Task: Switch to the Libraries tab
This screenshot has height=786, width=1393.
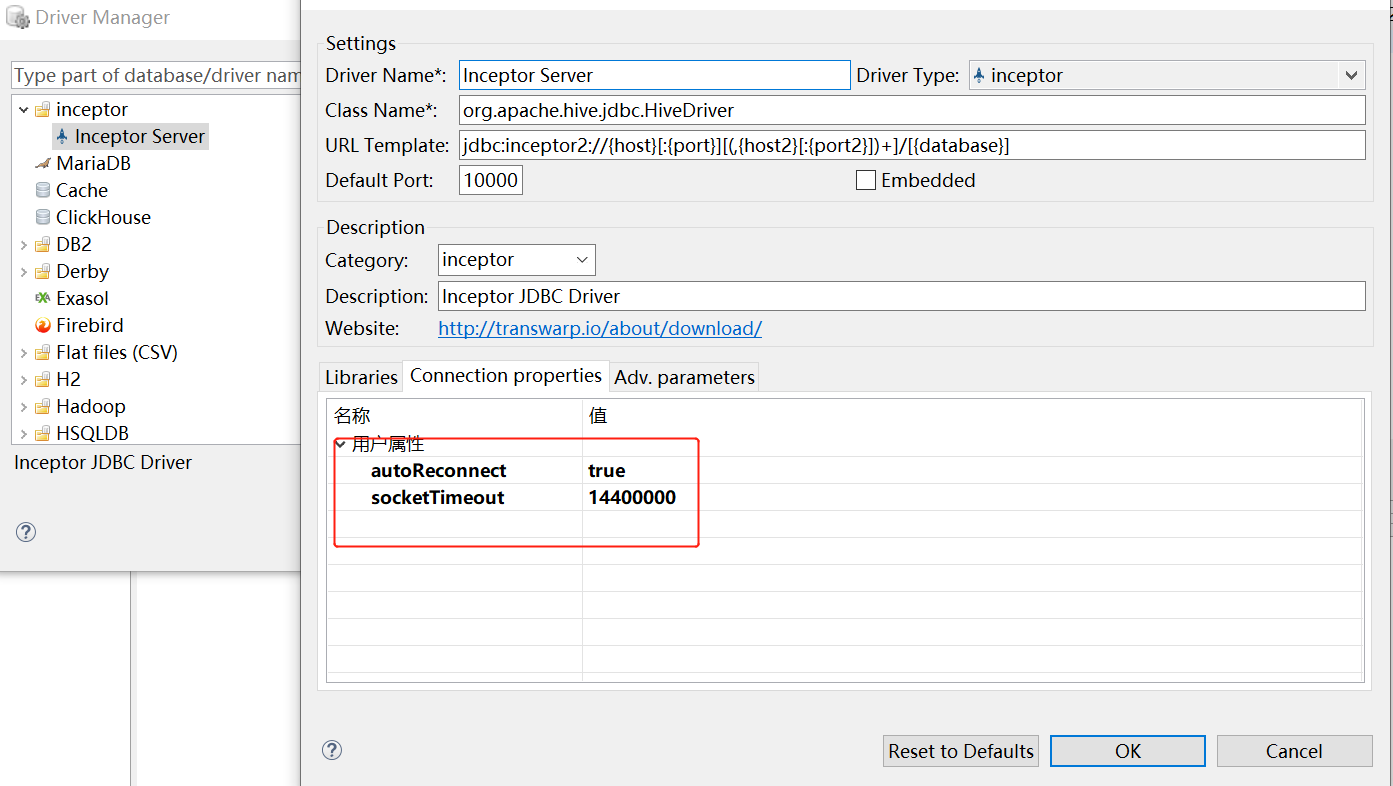Action: 361,377
